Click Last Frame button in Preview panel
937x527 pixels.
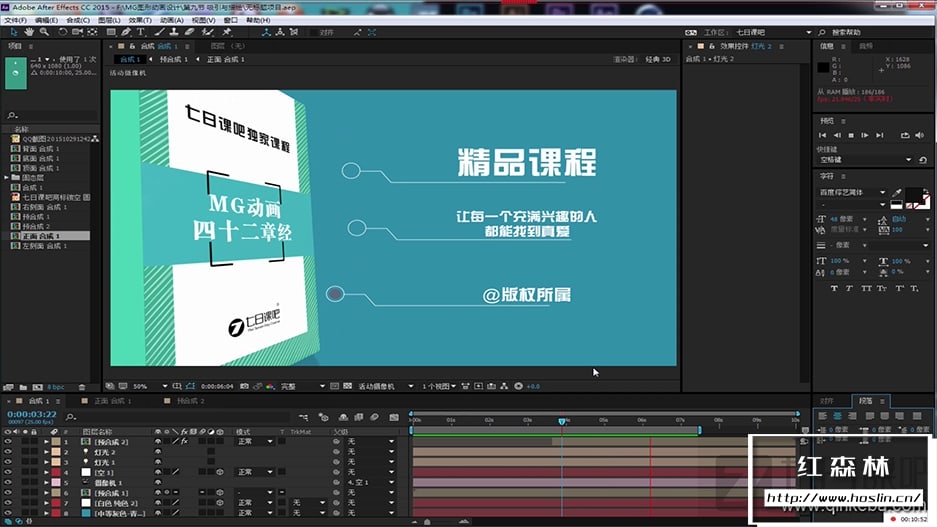(880, 136)
